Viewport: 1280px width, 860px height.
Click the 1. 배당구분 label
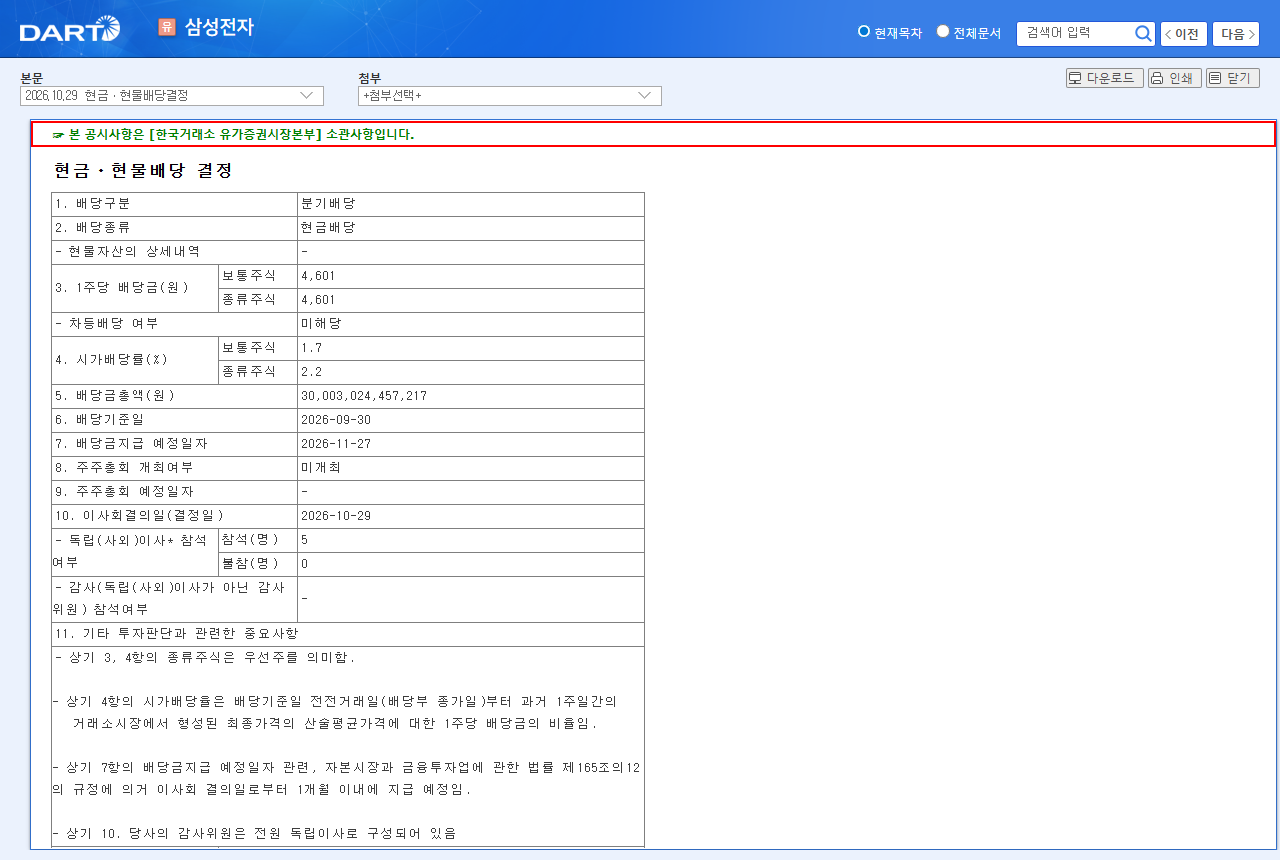92,204
